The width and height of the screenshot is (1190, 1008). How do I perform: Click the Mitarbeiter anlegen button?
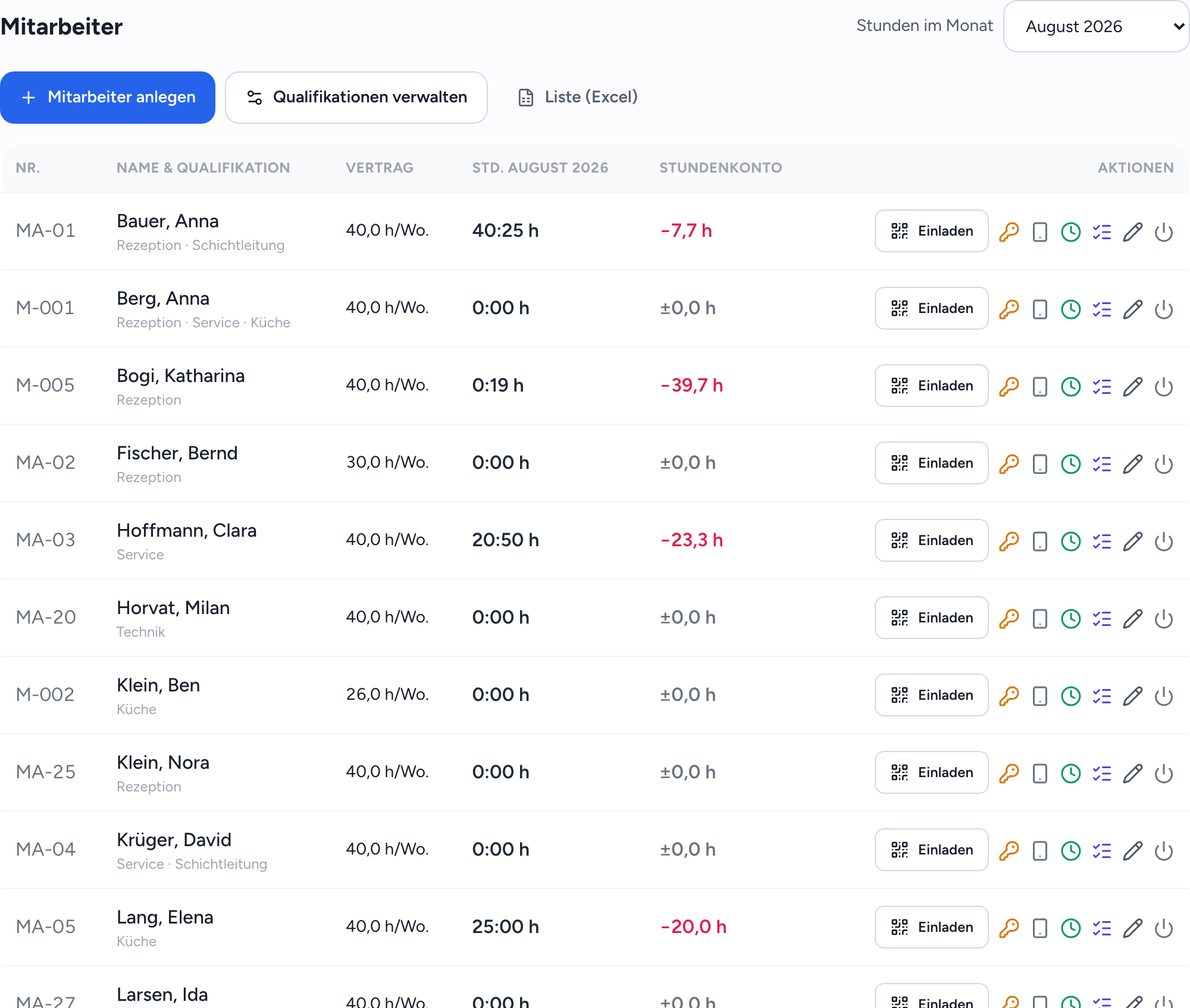coord(108,98)
